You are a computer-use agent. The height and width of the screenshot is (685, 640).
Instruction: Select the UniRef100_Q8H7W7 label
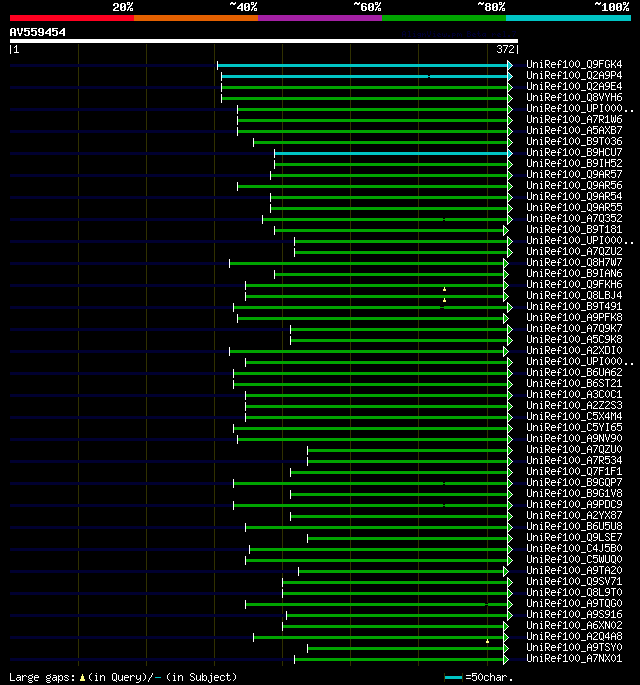(x=574, y=263)
